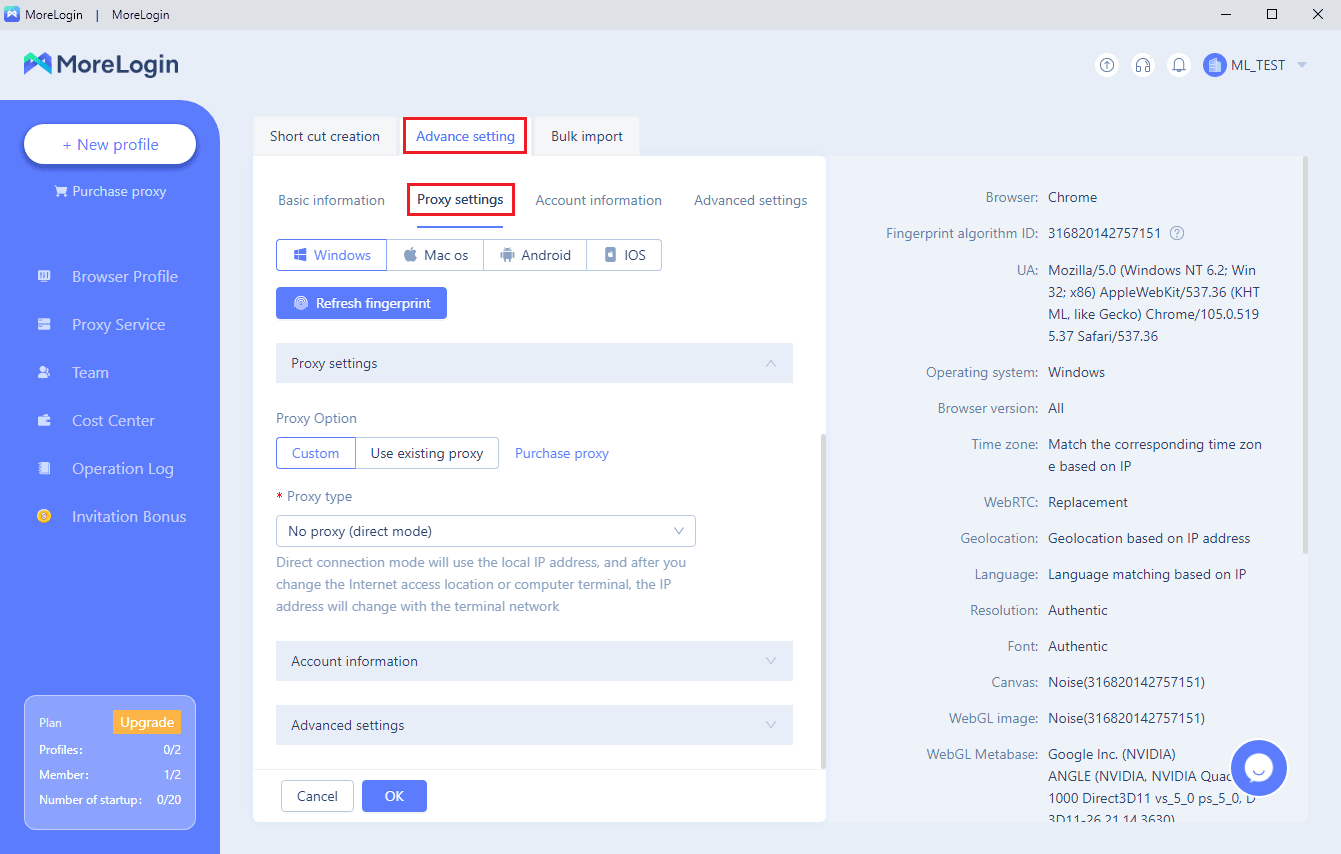Switch to Bulk import tab

[x=587, y=136]
